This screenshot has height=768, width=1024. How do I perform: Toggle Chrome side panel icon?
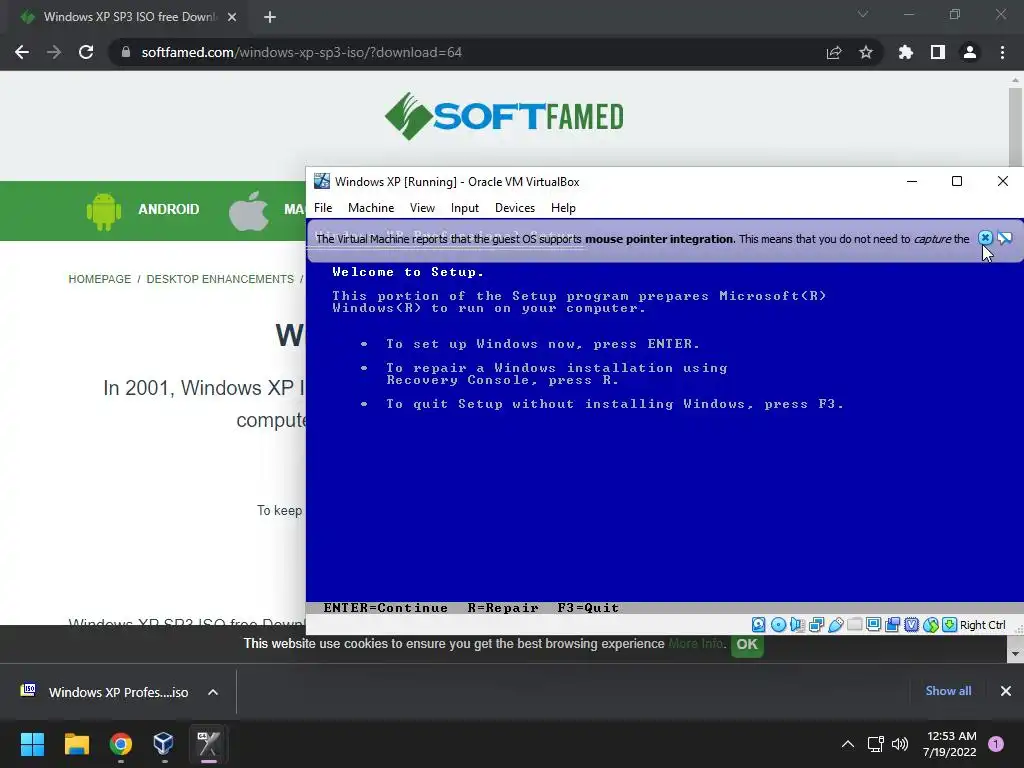click(938, 52)
